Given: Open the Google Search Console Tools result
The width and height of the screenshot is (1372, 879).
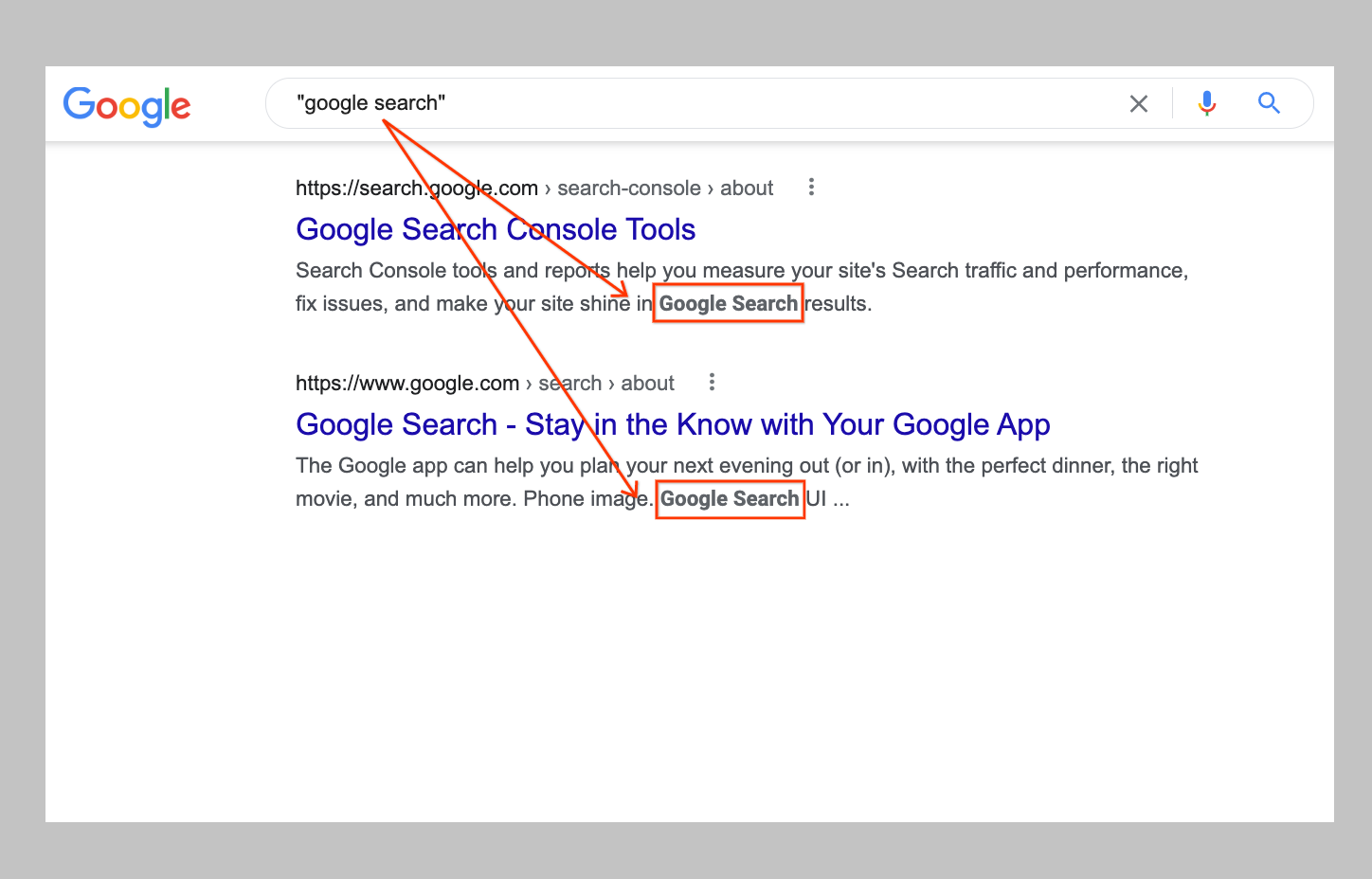Looking at the screenshot, I should (x=496, y=228).
